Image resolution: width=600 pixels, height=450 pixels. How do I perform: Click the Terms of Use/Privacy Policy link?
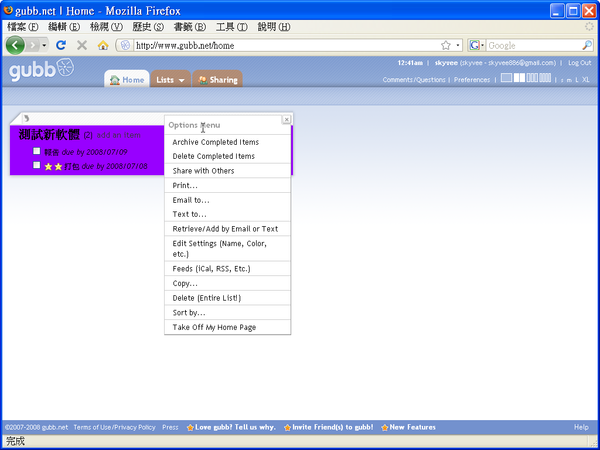point(114,427)
